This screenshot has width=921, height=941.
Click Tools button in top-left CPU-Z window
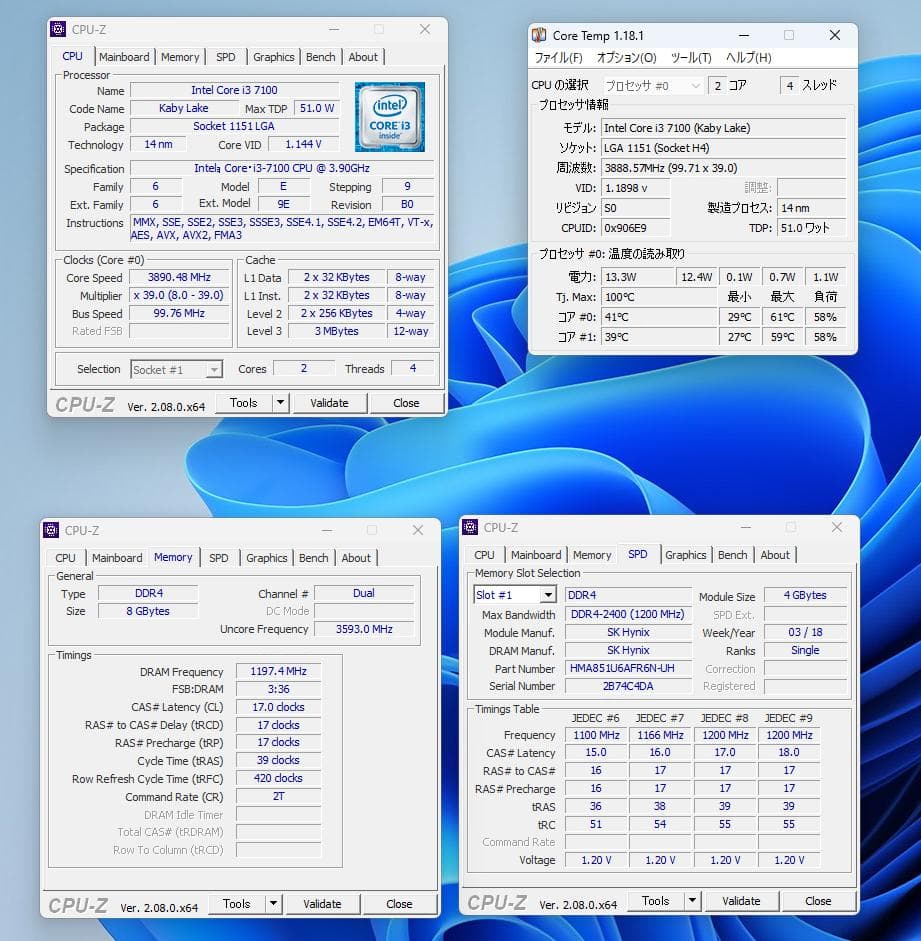tap(243, 403)
